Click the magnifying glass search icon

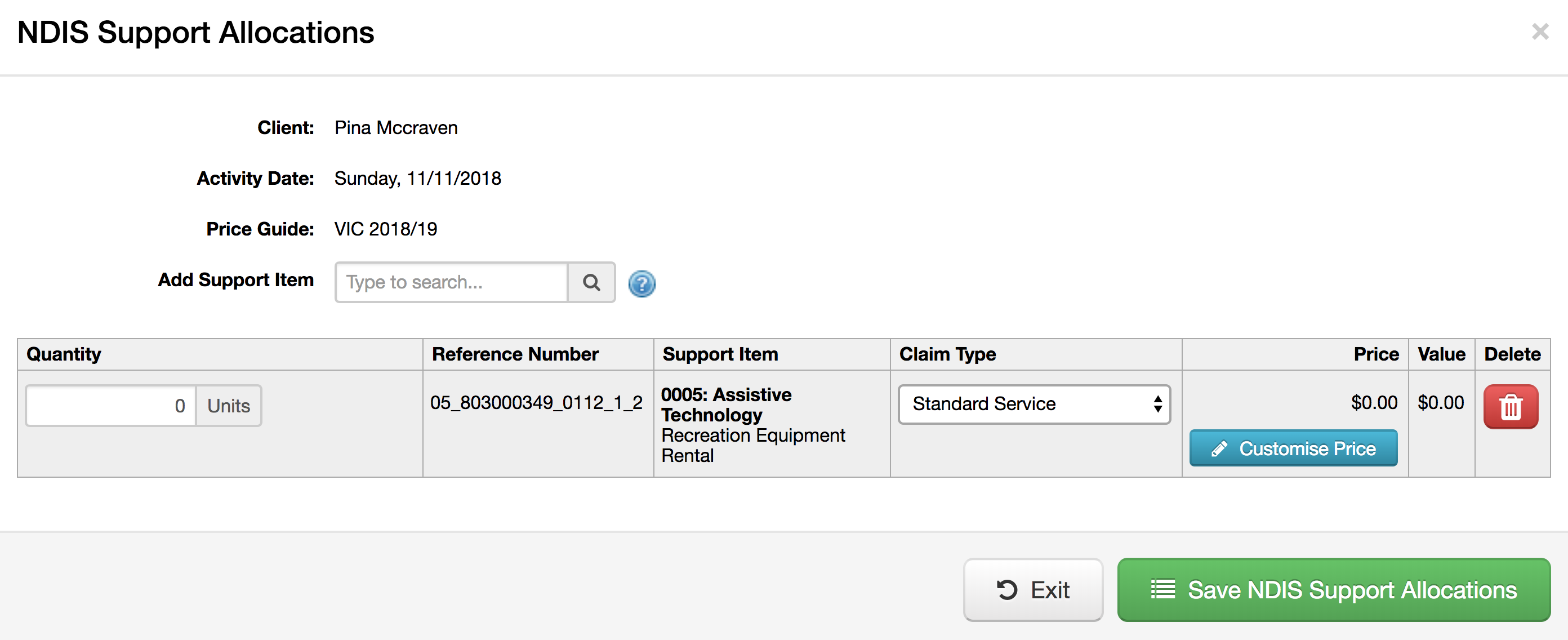point(591,282)
